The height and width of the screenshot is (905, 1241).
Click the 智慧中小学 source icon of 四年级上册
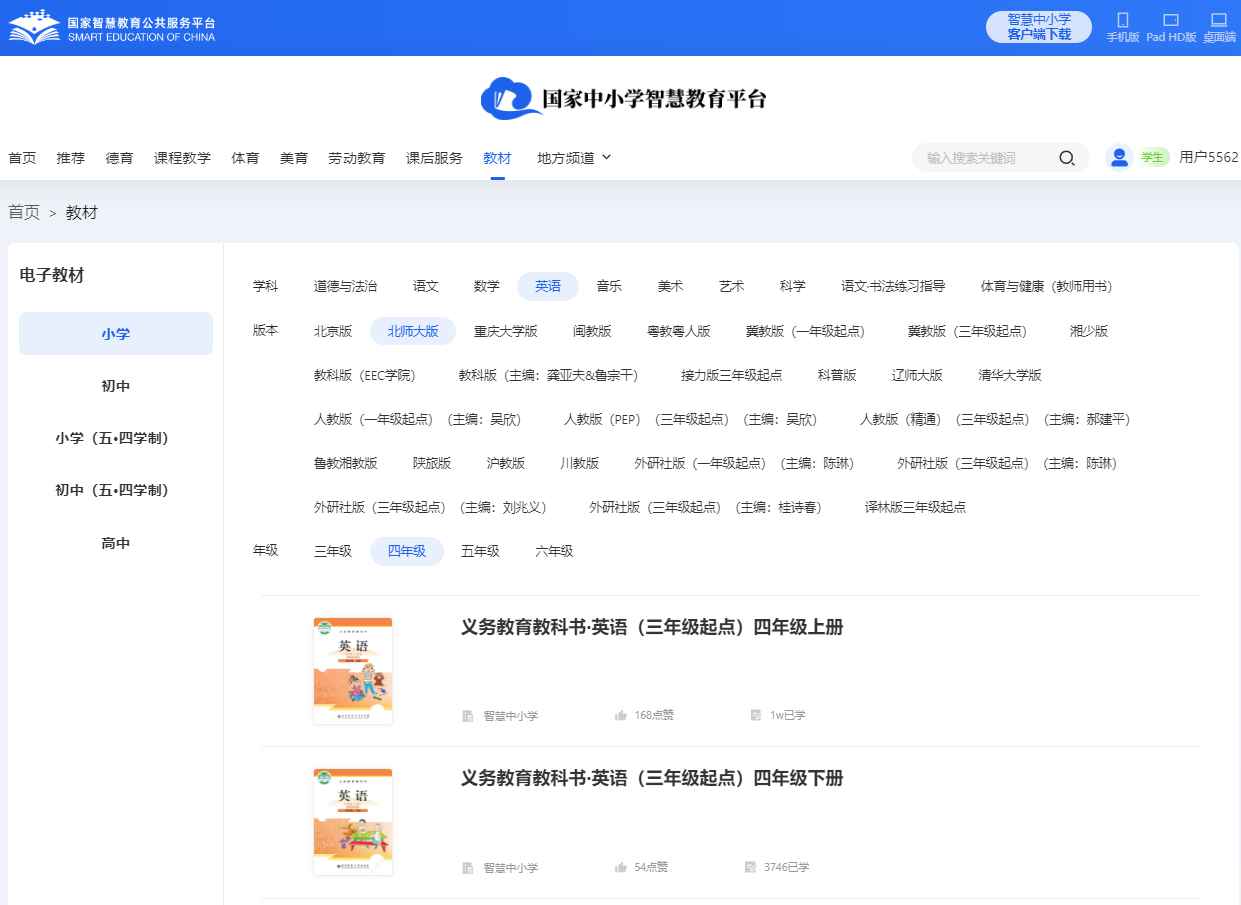click(x=467, y=716)
